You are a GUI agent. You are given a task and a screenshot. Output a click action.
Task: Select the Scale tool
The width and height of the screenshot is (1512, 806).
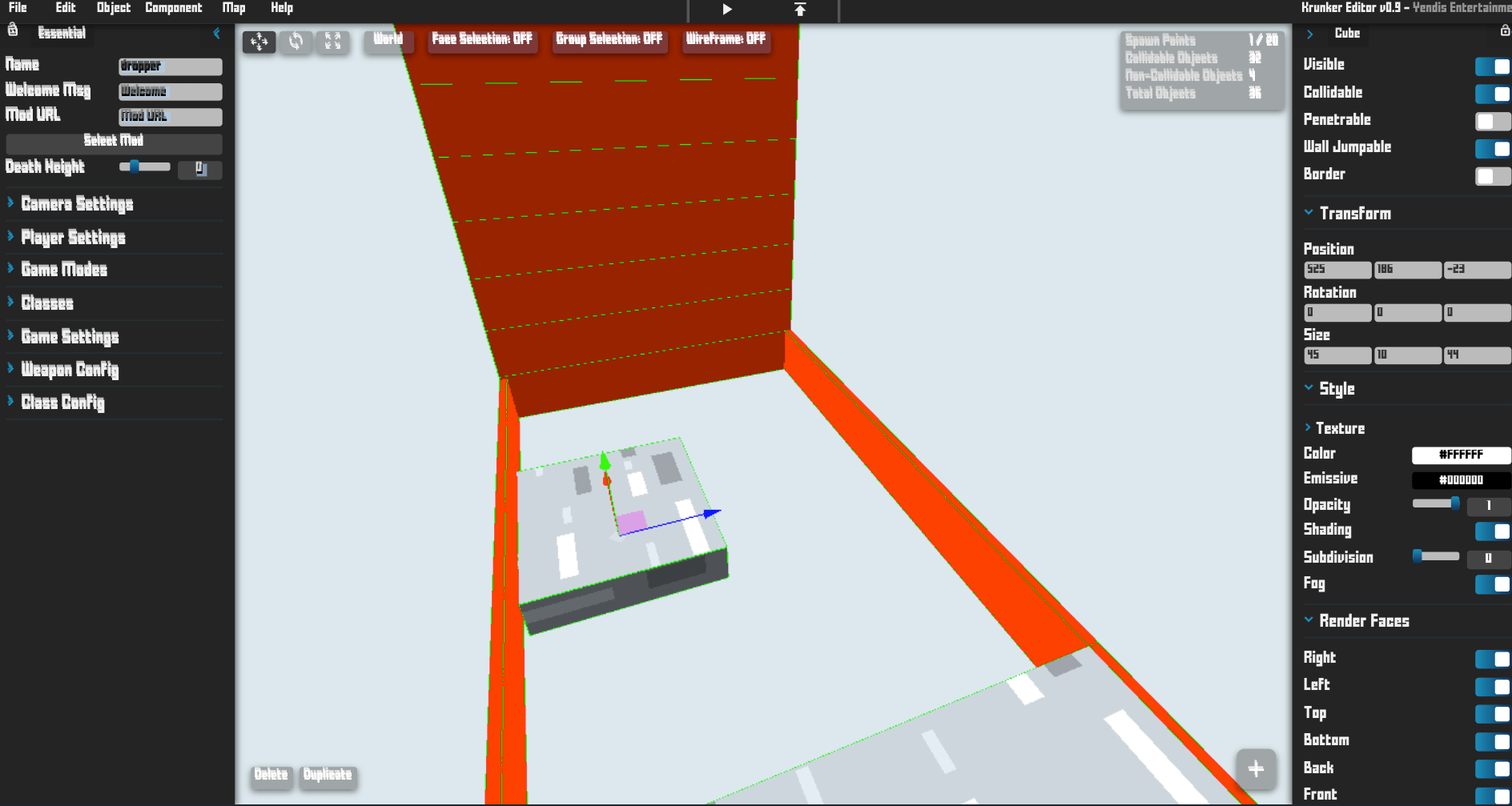[x=333, y=42]
